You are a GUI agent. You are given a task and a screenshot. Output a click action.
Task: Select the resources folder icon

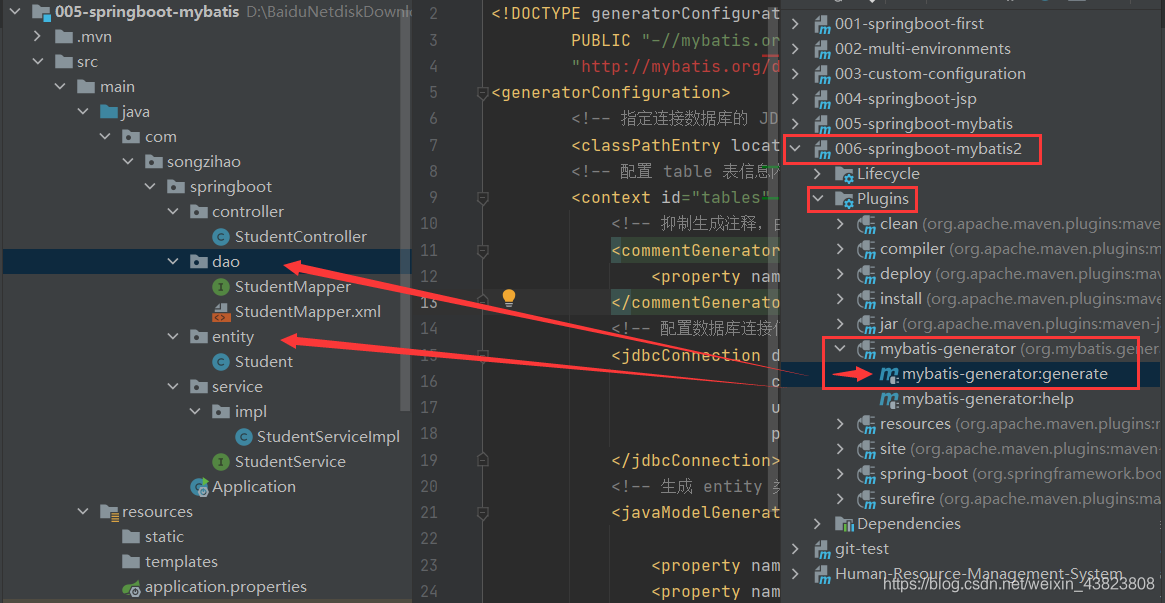[109, 512]
